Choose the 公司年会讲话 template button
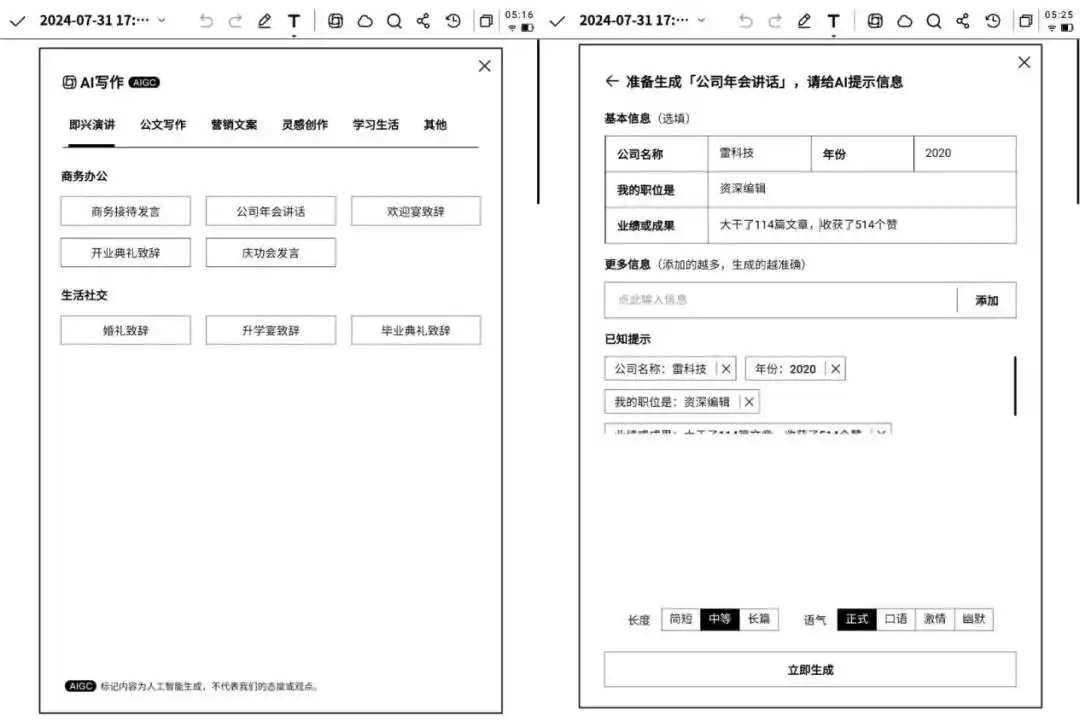Viewport: 1080px width, 721px height. click(271, 212)
